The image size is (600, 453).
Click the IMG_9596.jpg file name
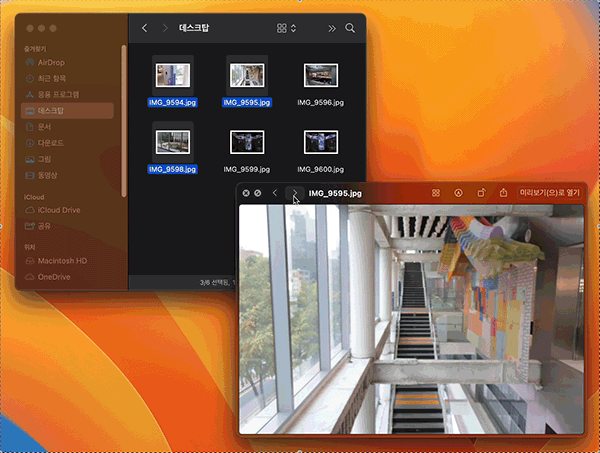321,103
